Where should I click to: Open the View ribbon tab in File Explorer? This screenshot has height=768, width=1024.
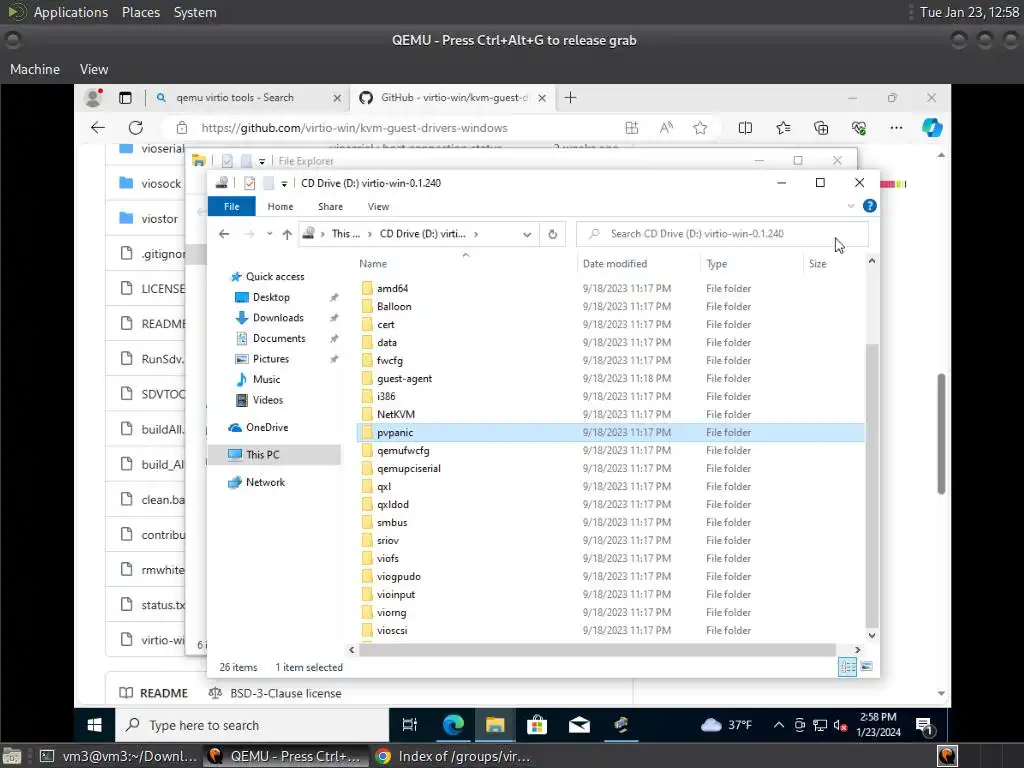378,206
